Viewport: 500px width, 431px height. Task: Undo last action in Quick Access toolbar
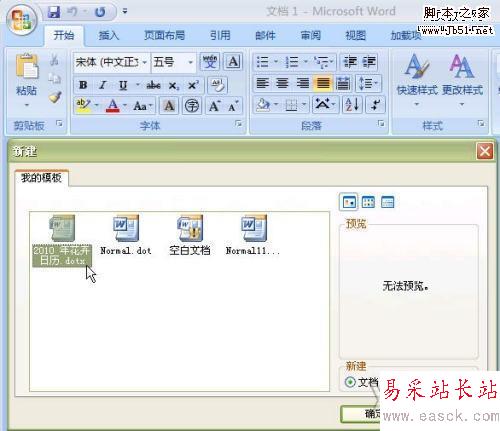click(x=72, y=12)
